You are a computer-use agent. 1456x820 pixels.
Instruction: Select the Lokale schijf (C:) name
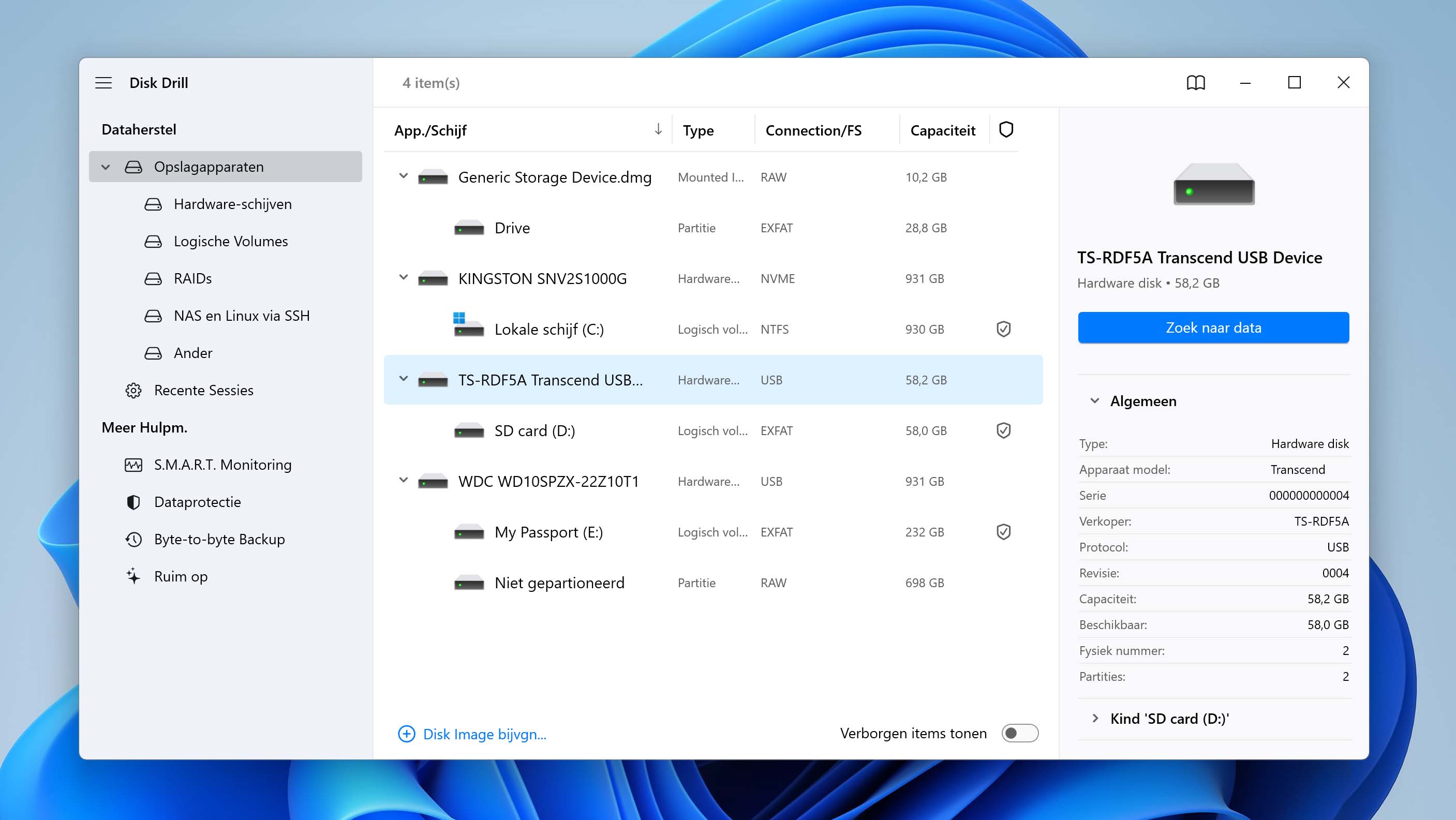(x=549, y=330)
